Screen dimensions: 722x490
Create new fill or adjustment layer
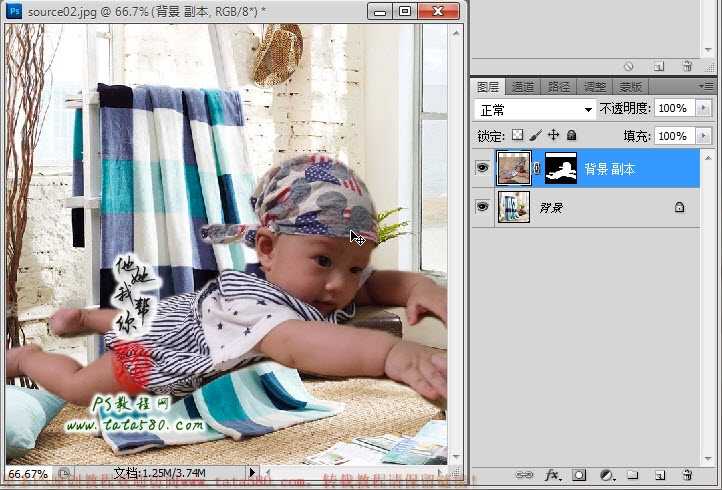tap(607, 475)
